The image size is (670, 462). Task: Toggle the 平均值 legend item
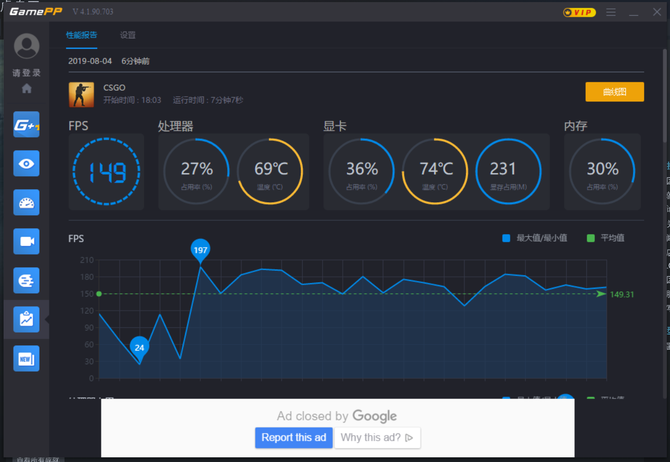605,238
